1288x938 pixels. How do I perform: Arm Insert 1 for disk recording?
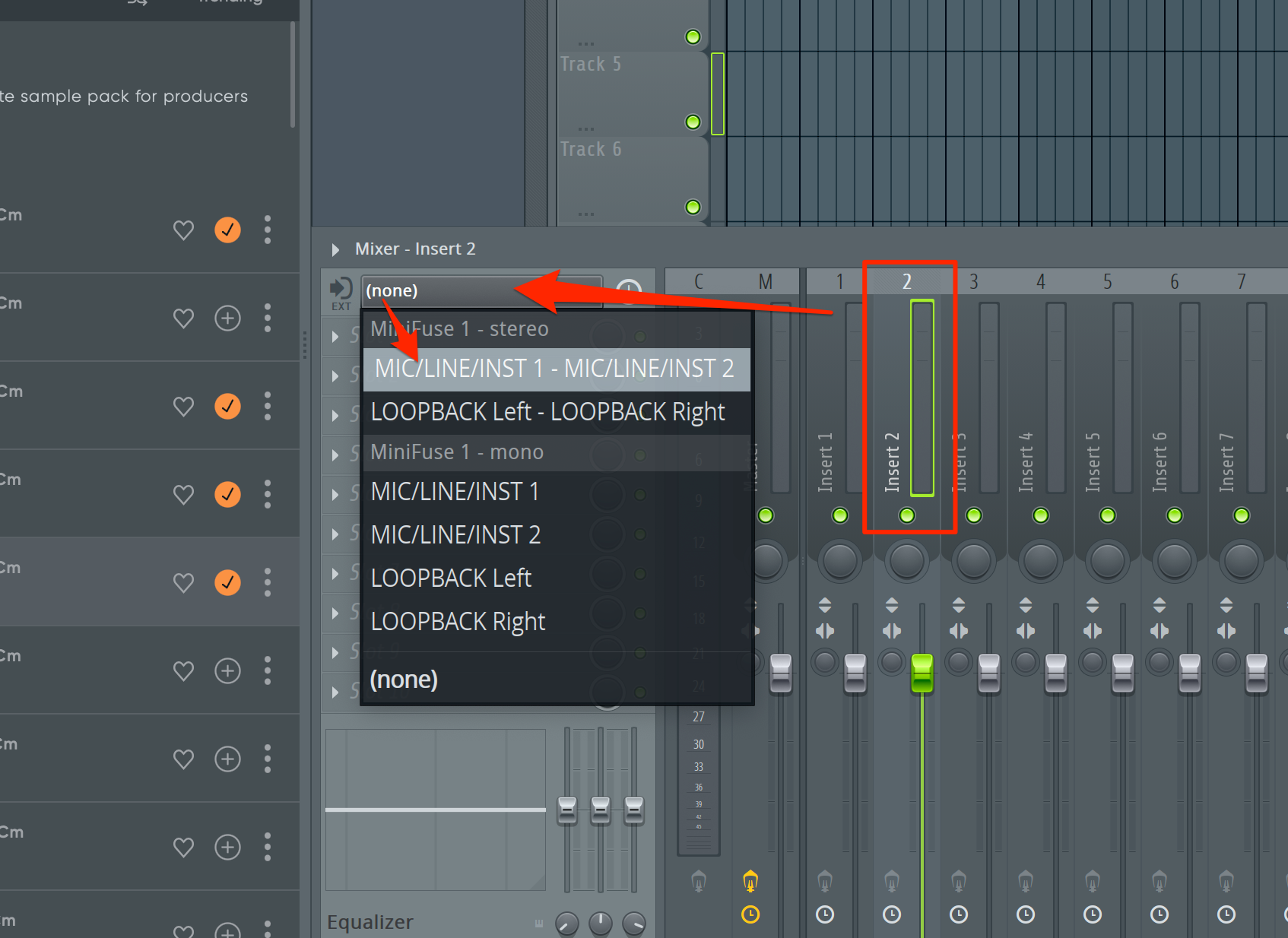[825, 882]
